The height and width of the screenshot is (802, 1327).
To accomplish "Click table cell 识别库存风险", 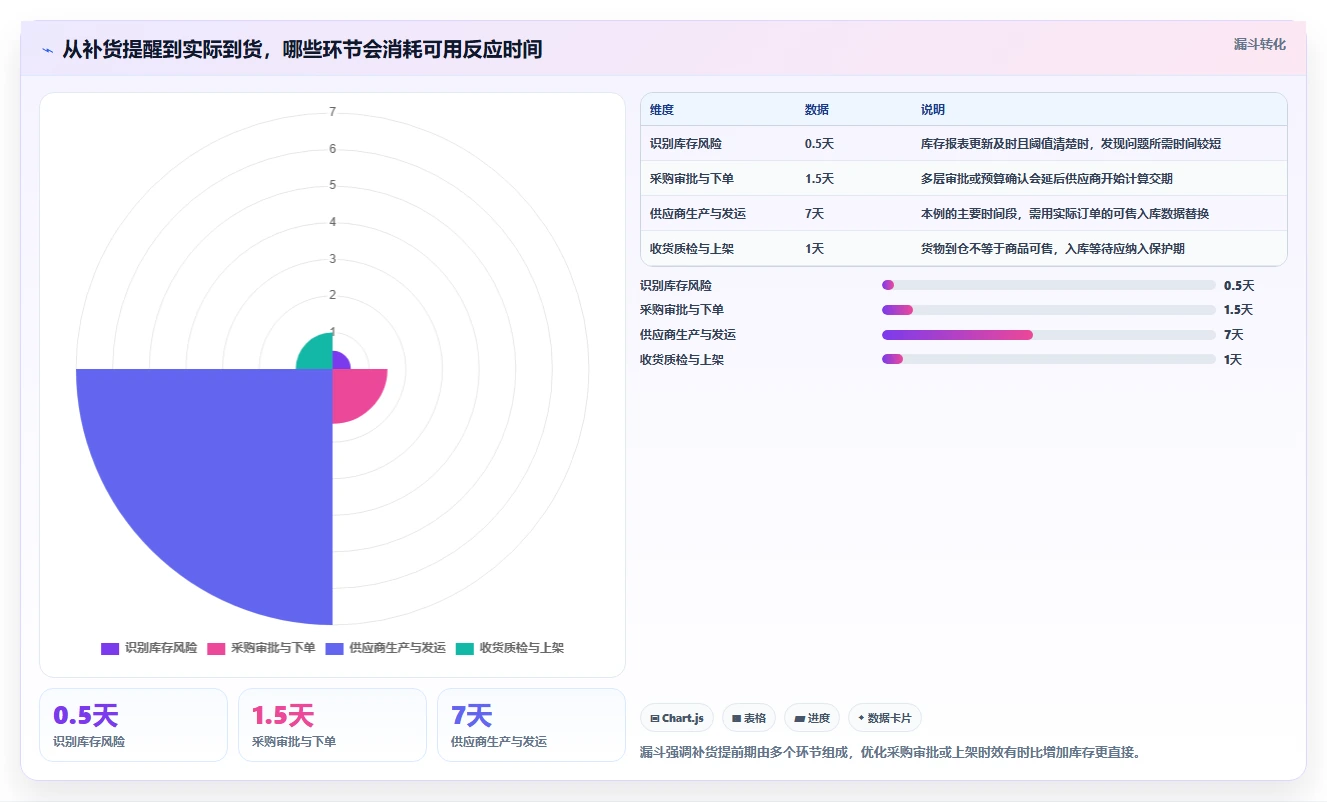I will (686, 144).
